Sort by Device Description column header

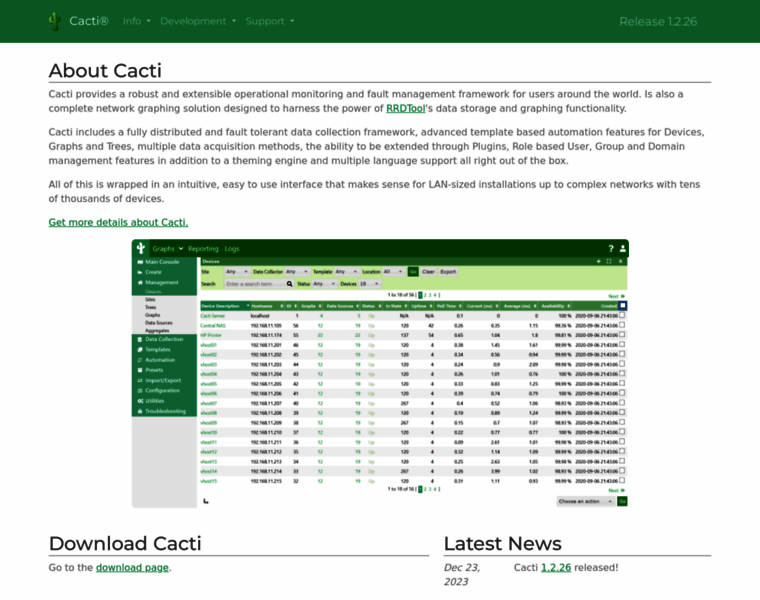coord(225,306)
